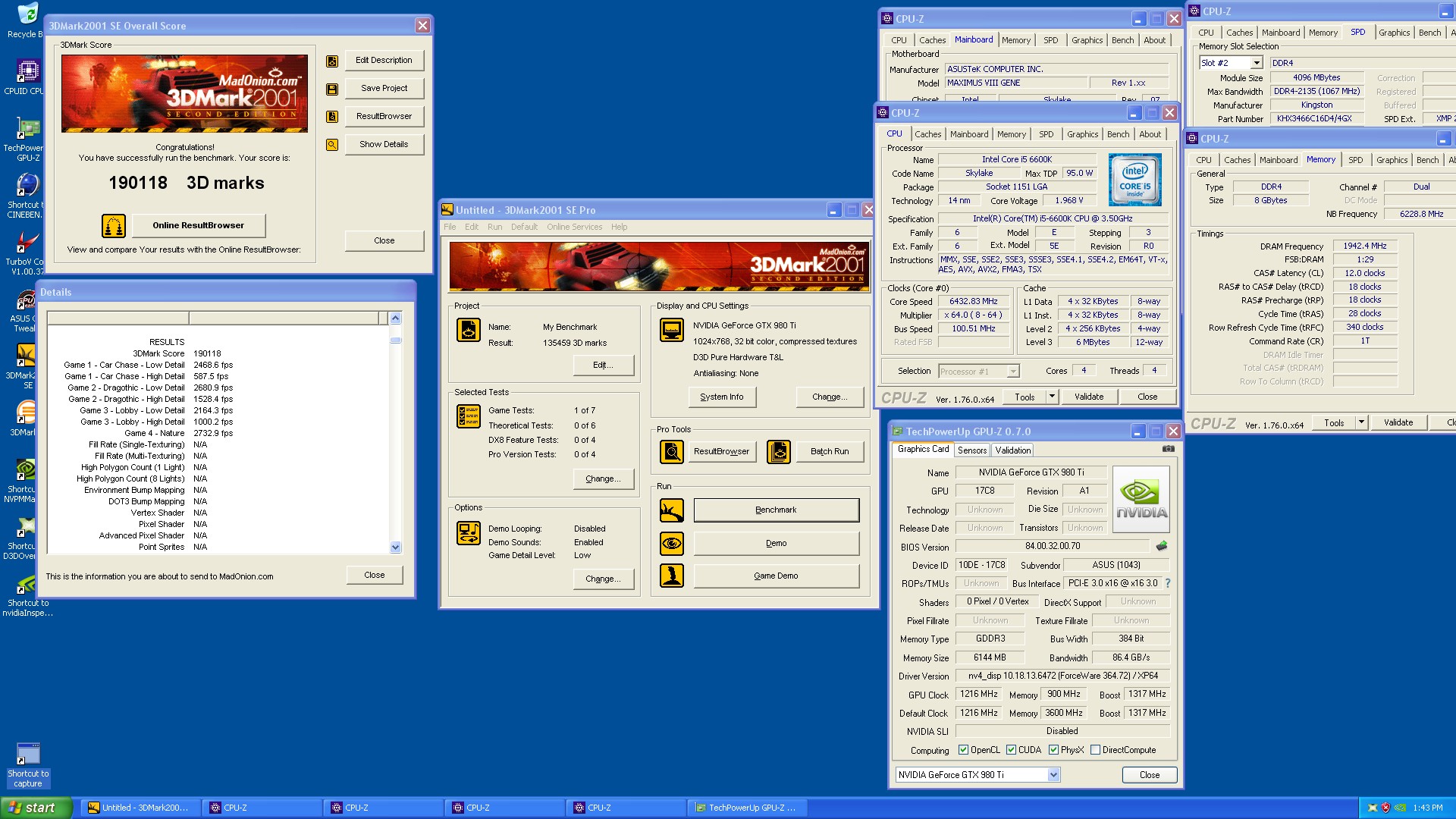Open the Help menu in 3DMark2001 SE Pro
The image size is (1456, 819).
(x=619, y=227)
